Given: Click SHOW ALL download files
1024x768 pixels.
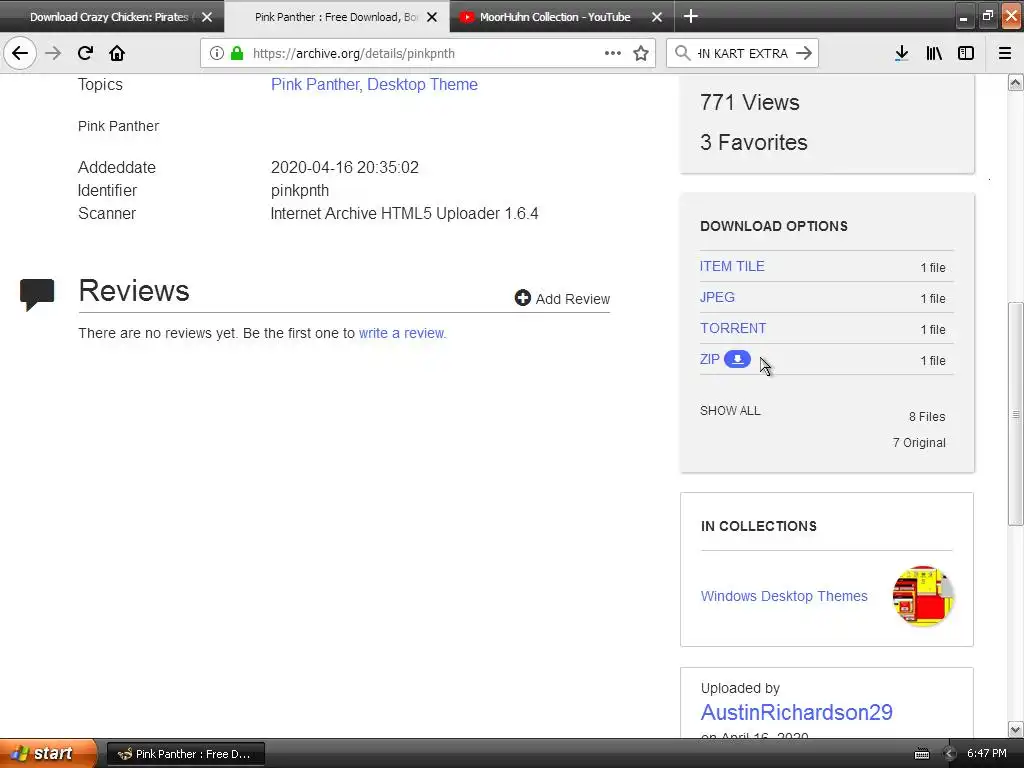Looking at the screenshot, I should pyautogui.click(x=730, y=411).
